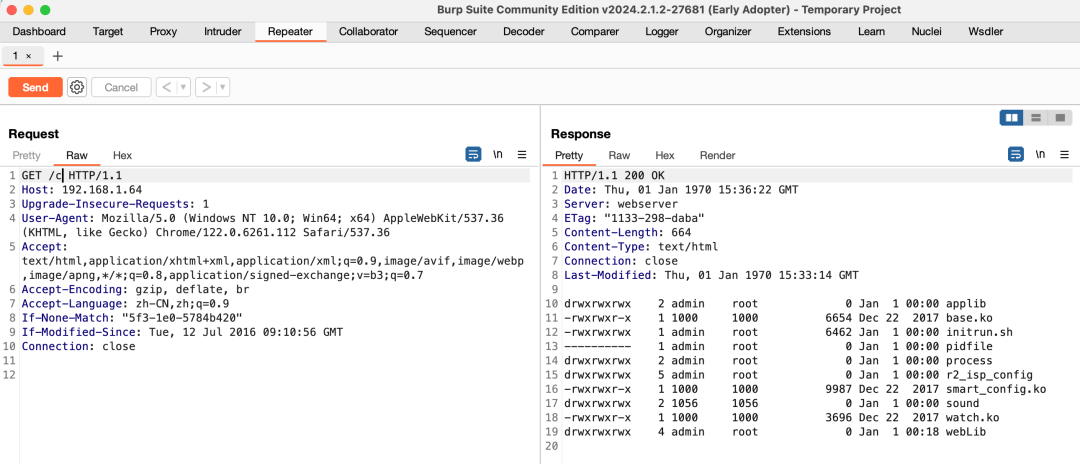Select combined tabbed layout icon
This screenshot has height=464, width=1080.
coord(1059,118)
